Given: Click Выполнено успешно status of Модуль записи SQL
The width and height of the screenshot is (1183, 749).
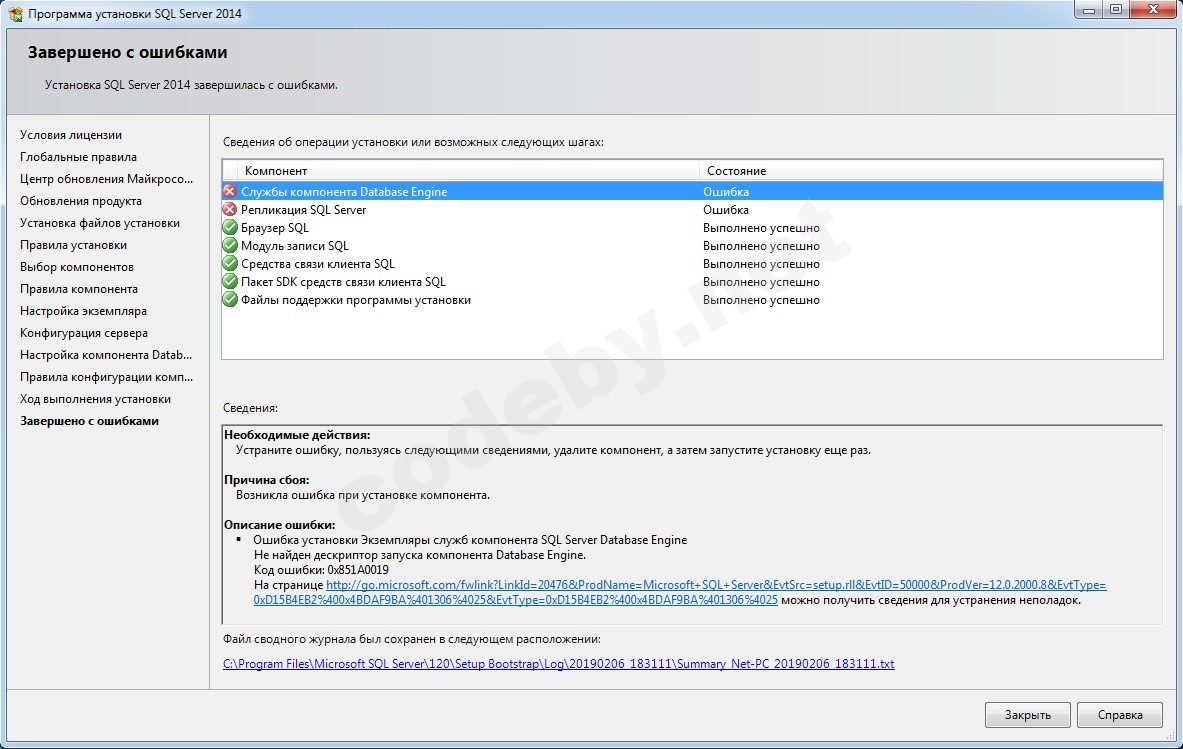Looking at the screenshot, I should pos(761,246).
